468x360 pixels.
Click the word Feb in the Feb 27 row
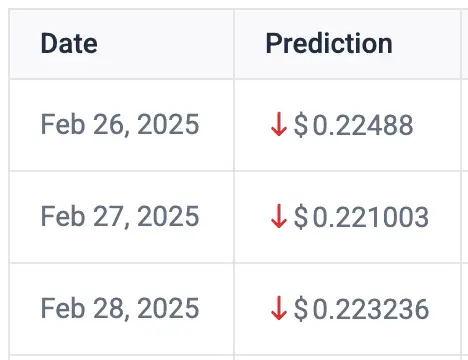click(x=63, y=216)
